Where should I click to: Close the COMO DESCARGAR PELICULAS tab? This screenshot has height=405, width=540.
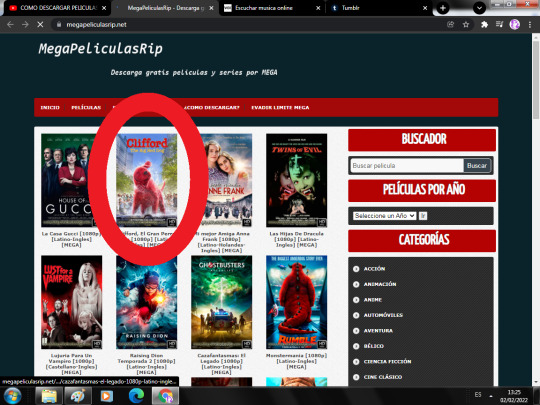tap(104, 8)
